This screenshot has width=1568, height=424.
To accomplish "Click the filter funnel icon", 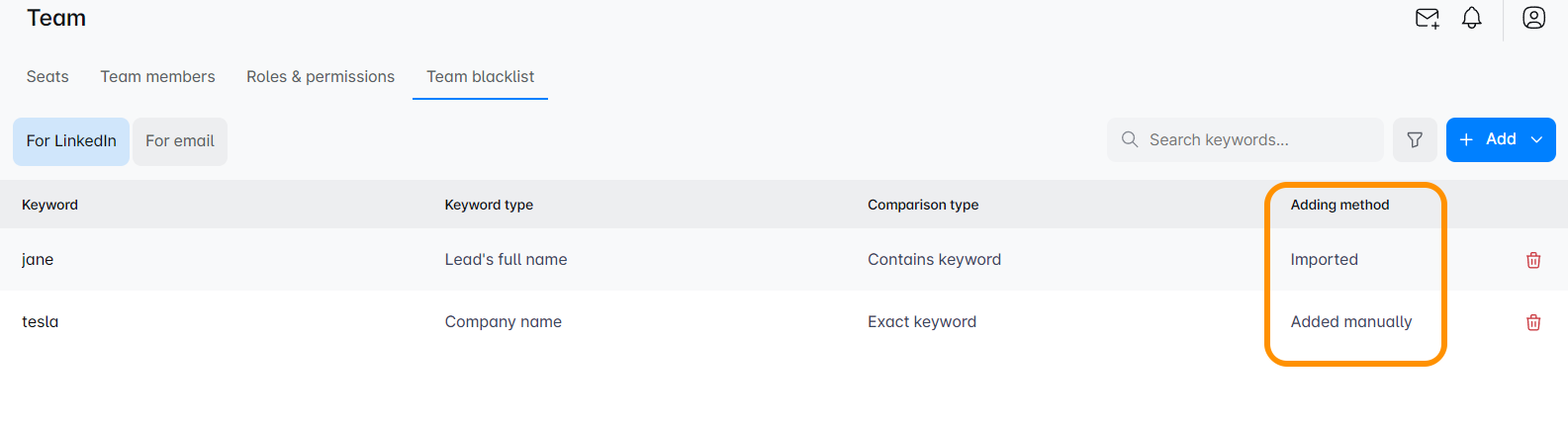I will coord(1415,140).
